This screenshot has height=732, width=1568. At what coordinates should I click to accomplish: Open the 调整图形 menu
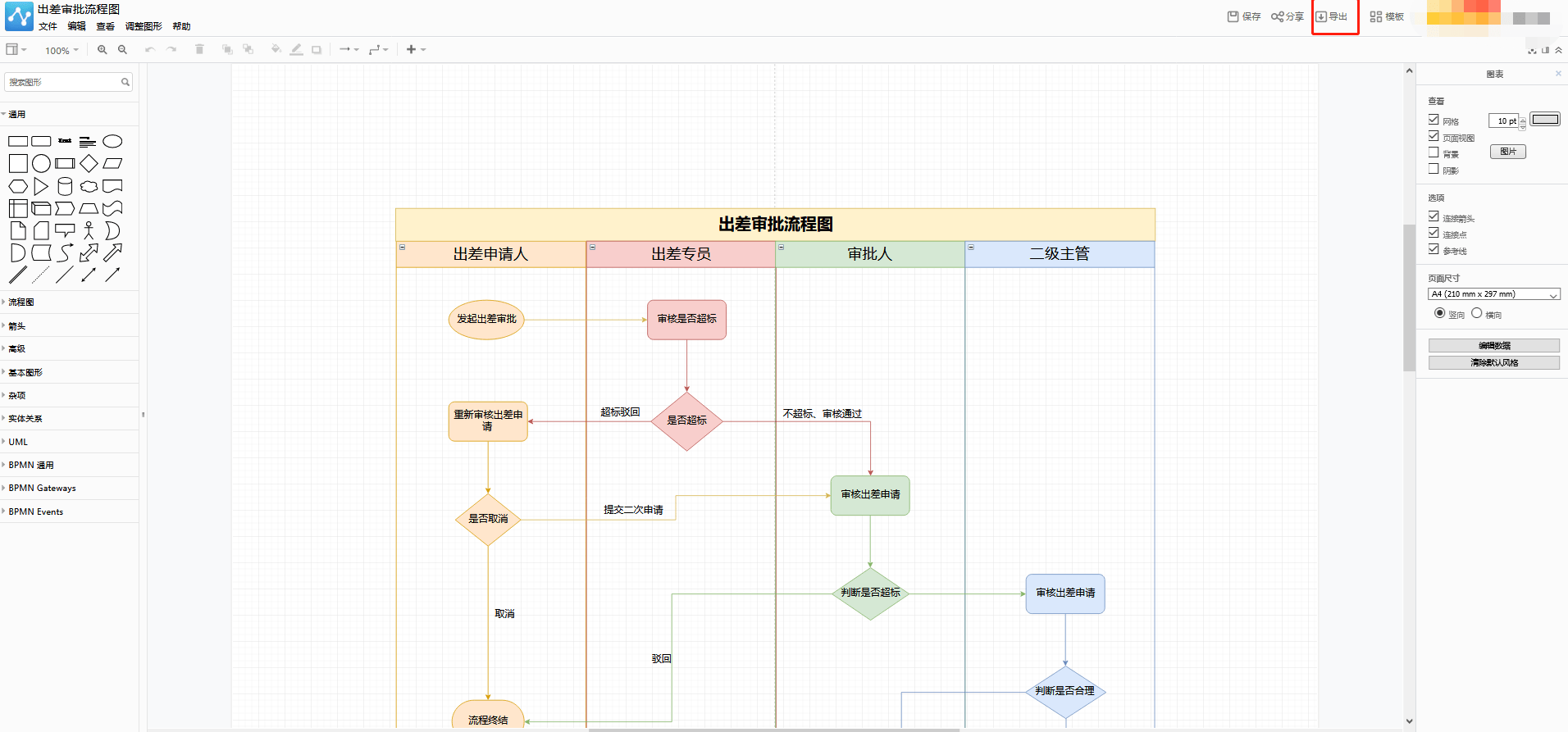click(x=144, y=26)
